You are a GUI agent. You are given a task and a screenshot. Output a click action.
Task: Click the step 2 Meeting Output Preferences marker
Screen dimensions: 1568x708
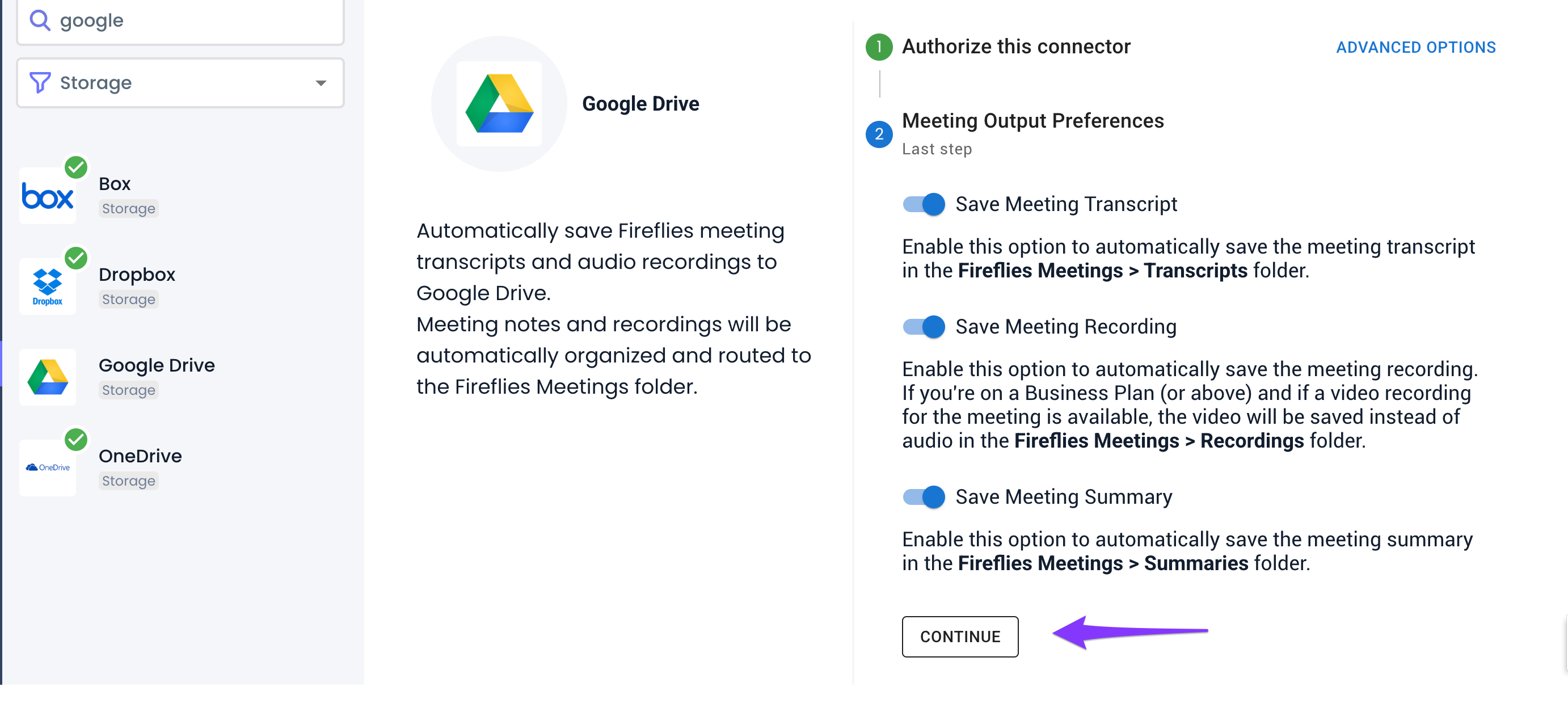tap(879, 134)
